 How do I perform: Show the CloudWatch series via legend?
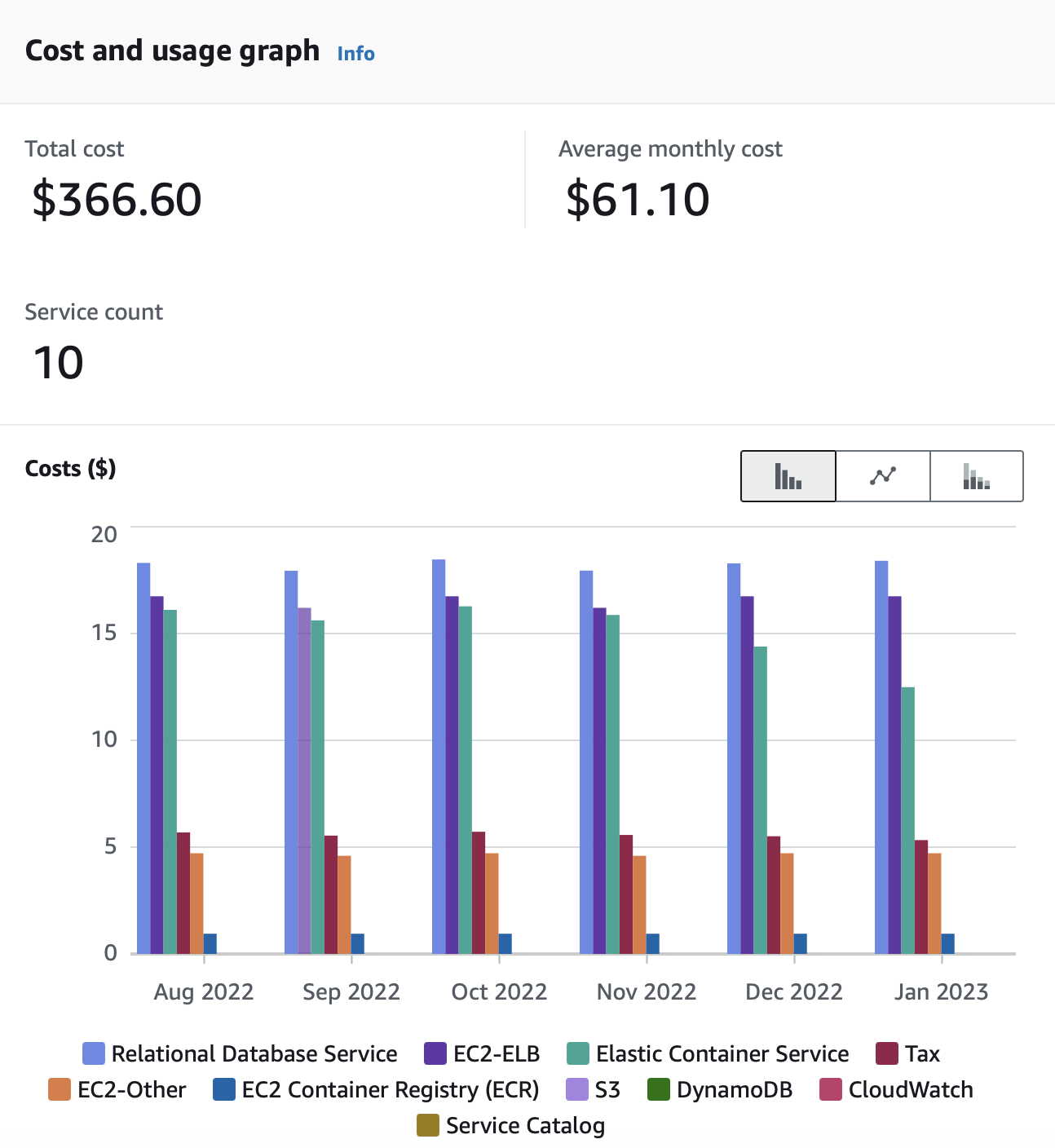(896, 1089)
